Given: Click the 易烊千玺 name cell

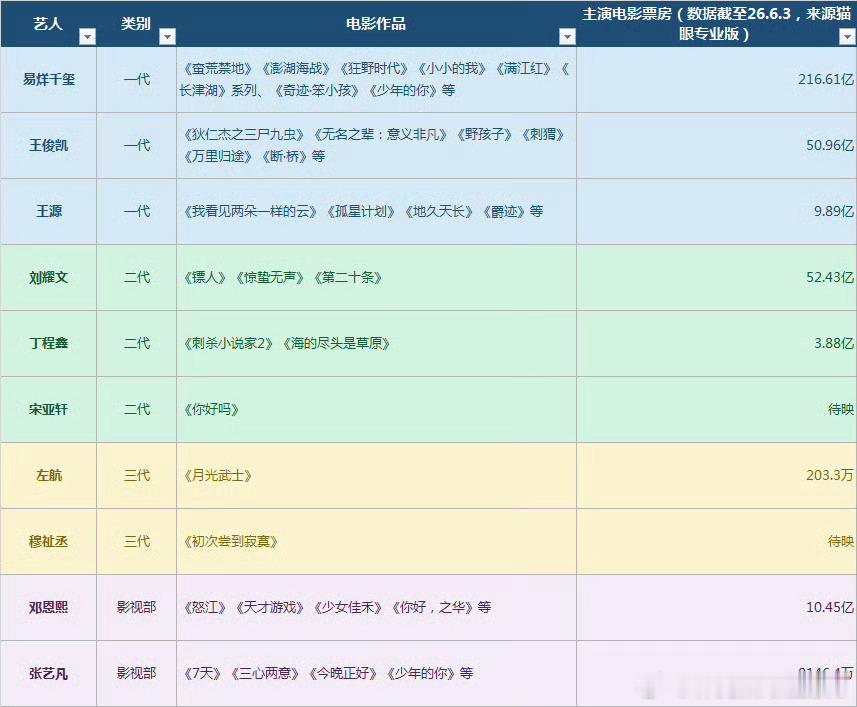Looking at the screenshot, I should click(x=49, y=80).
